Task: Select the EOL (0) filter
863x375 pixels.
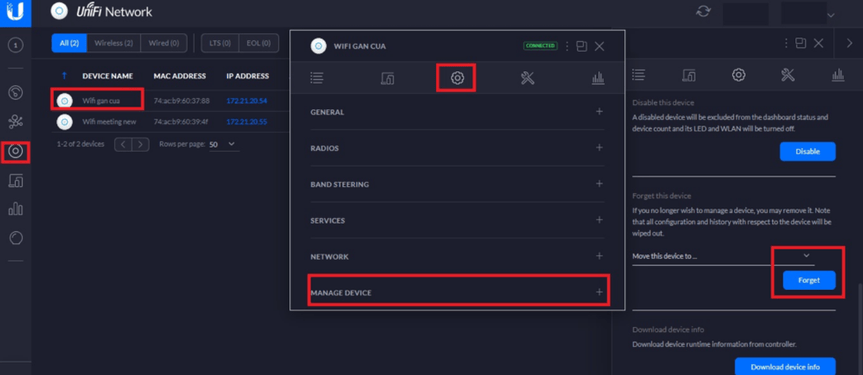Action: pyautogui.click(x=259, y=43)
